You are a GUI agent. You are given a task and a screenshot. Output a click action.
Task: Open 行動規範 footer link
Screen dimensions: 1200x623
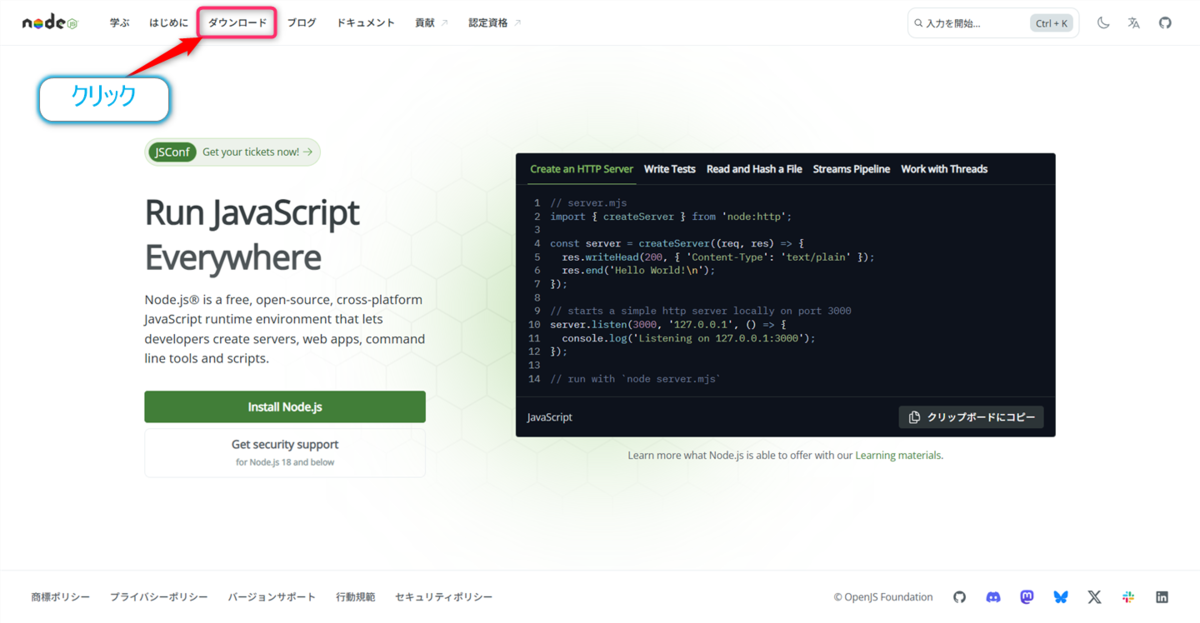355,597
